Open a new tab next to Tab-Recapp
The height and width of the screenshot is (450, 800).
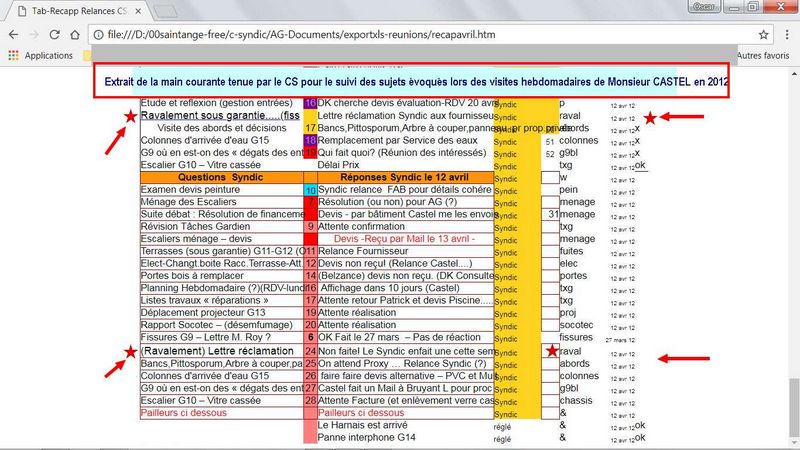tap(165, 11)
